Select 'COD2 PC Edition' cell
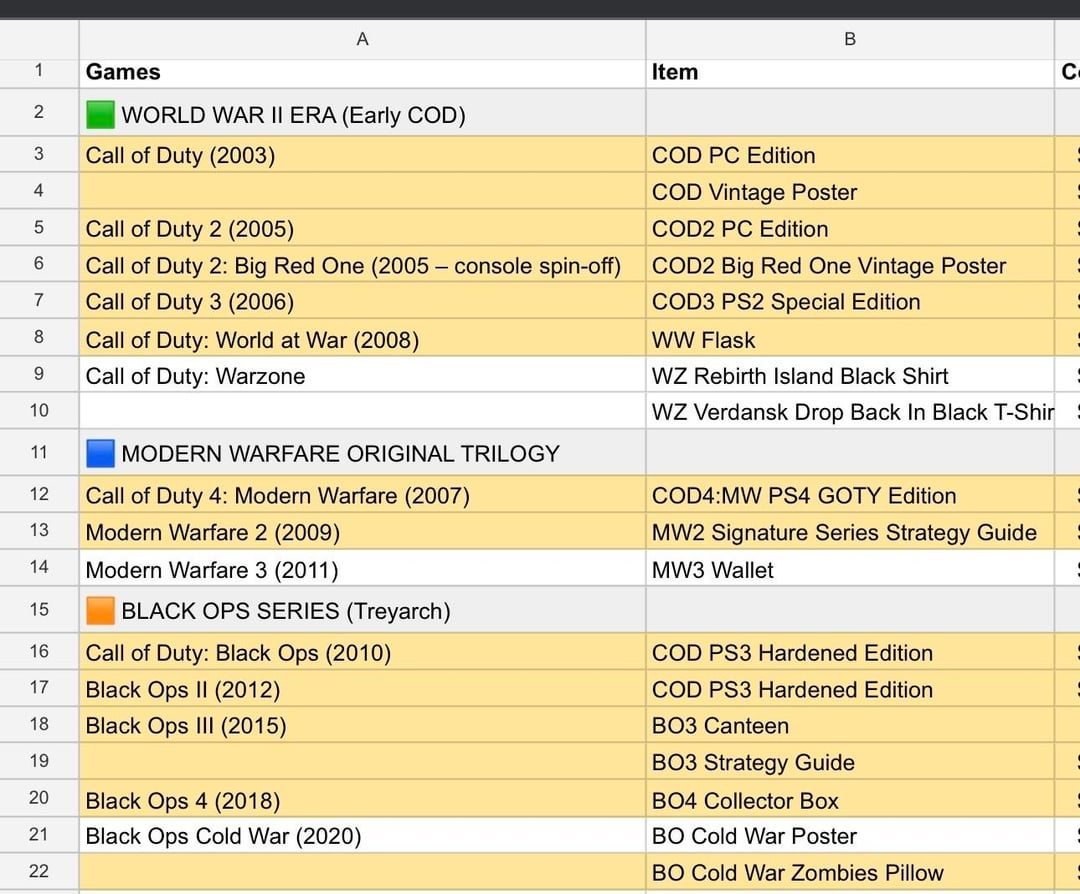This screenshot has height=894, width=1080. [850, 229]
